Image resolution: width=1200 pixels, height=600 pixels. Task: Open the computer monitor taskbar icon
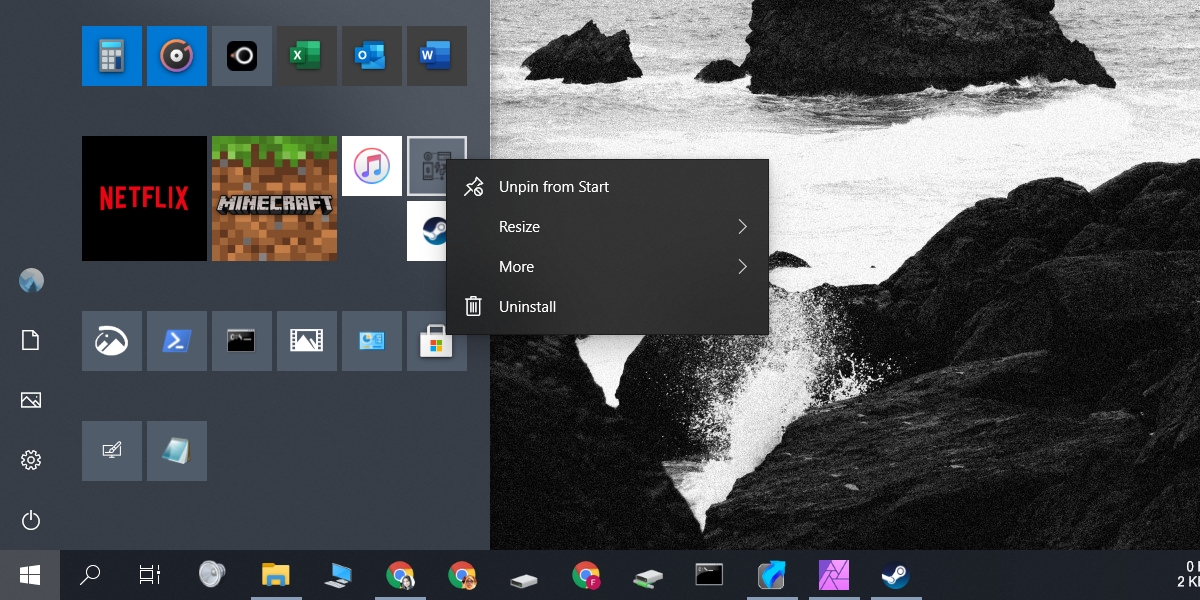pyautogui.click(x=338, y=575)
